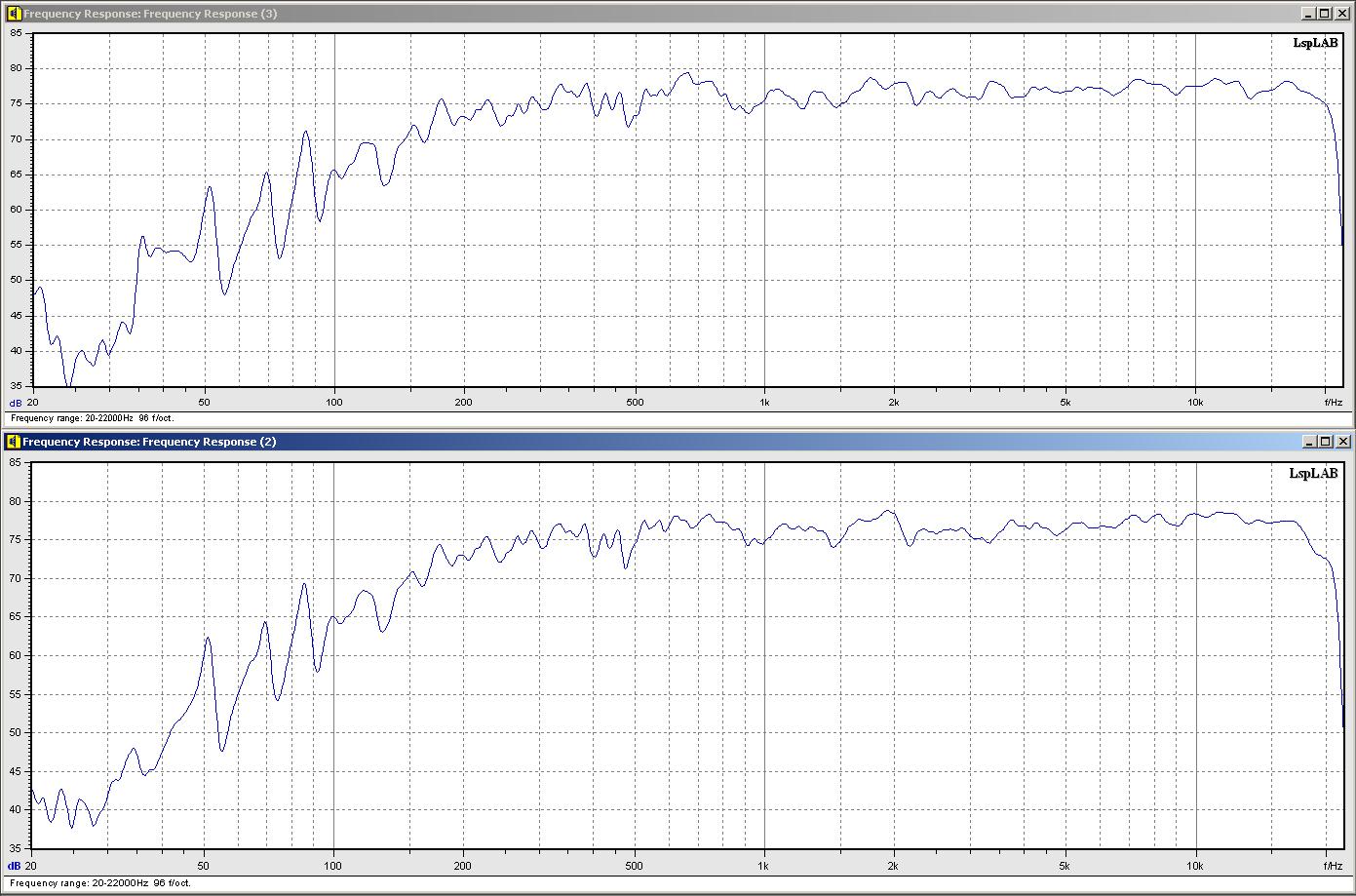Maximize the Frequency Response (2) window
The image size is (1356, 896).
point(1324,442)
